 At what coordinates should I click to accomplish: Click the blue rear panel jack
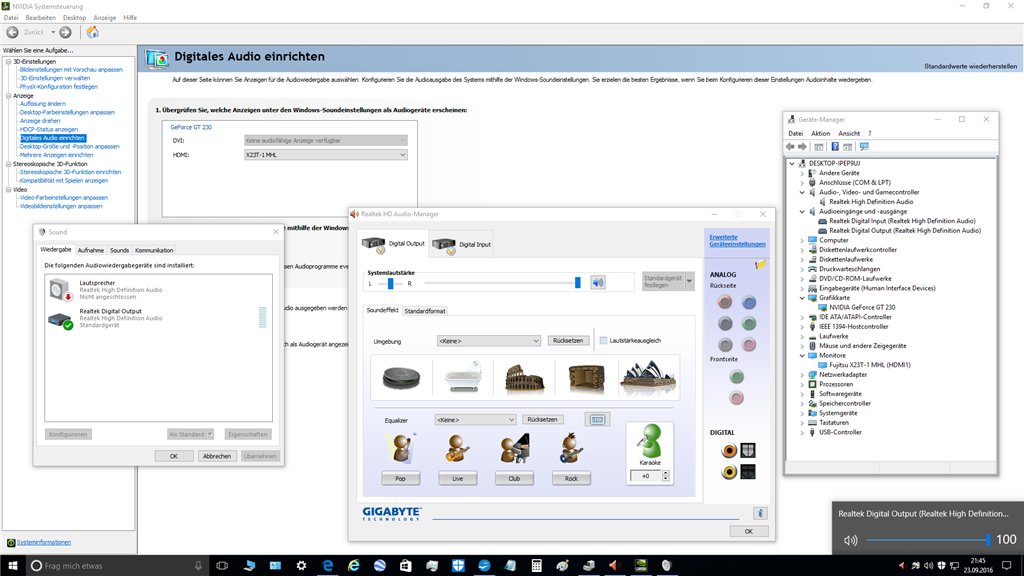click(x=749, y=302)
